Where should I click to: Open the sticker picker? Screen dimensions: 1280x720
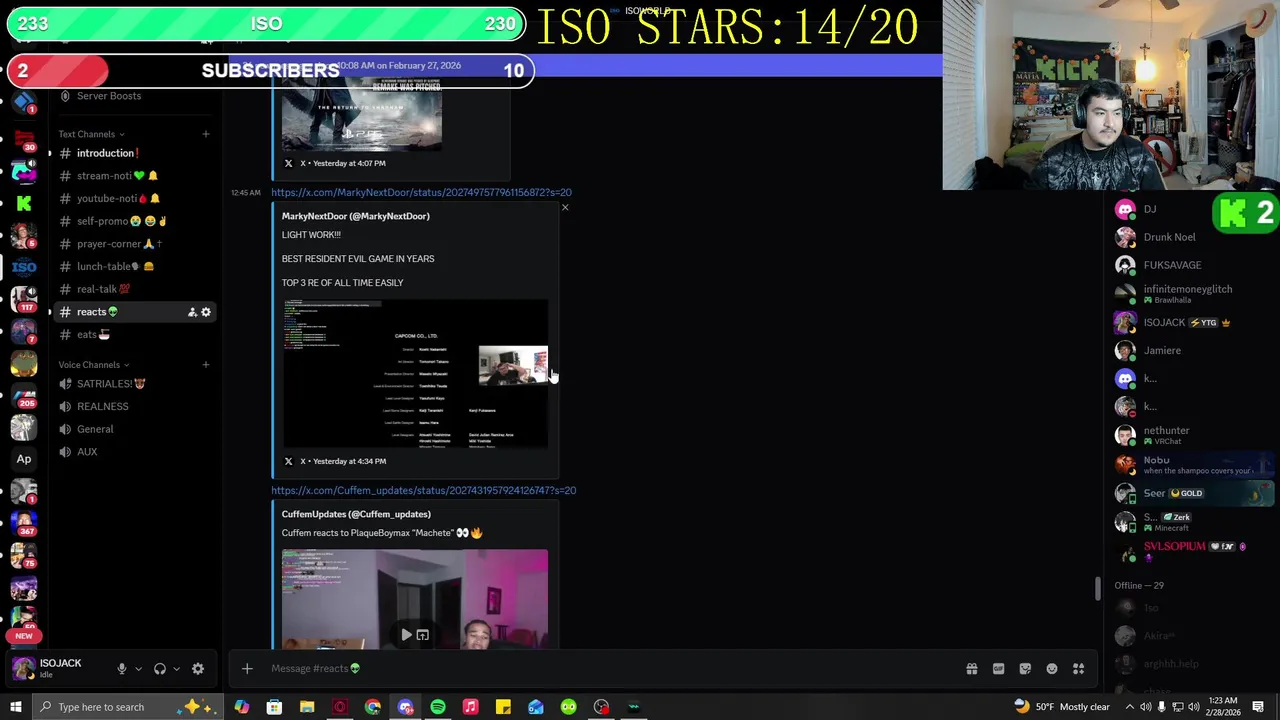tap(1025, 669)
